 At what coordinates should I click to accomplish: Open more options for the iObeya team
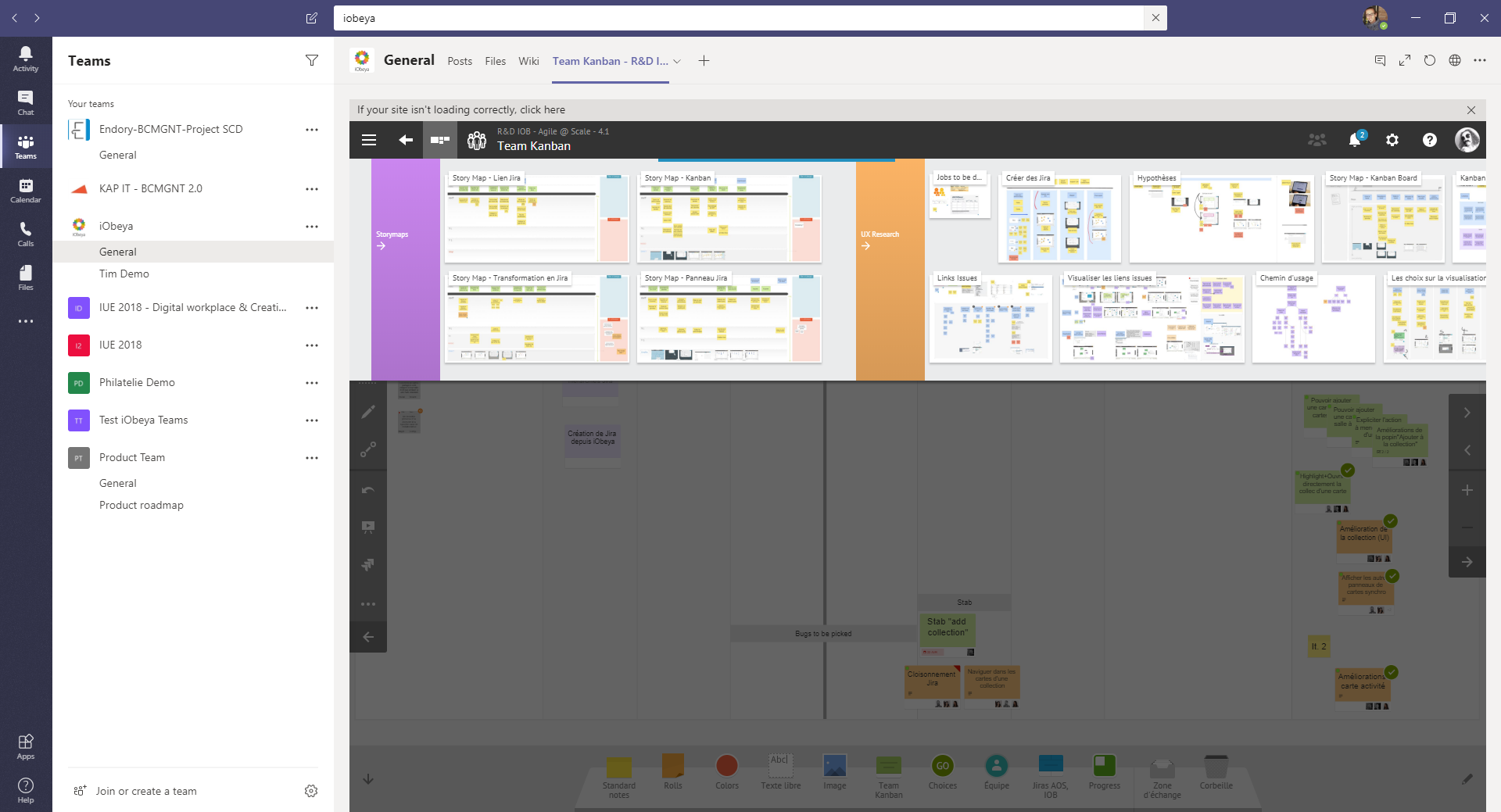click(312, 227)
